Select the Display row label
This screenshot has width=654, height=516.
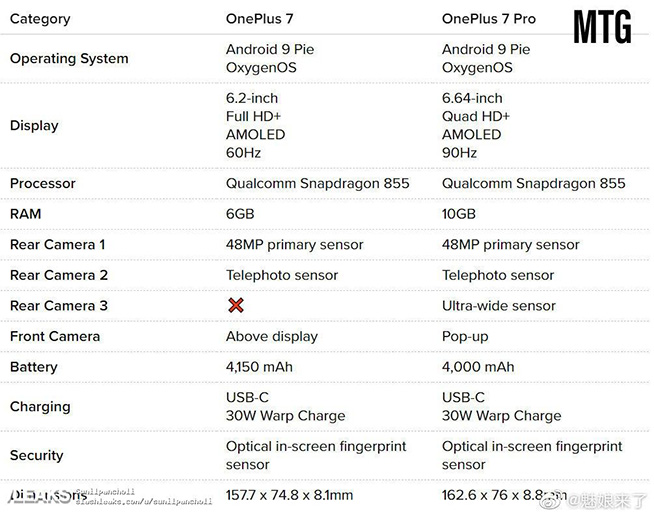coord(34,126)
